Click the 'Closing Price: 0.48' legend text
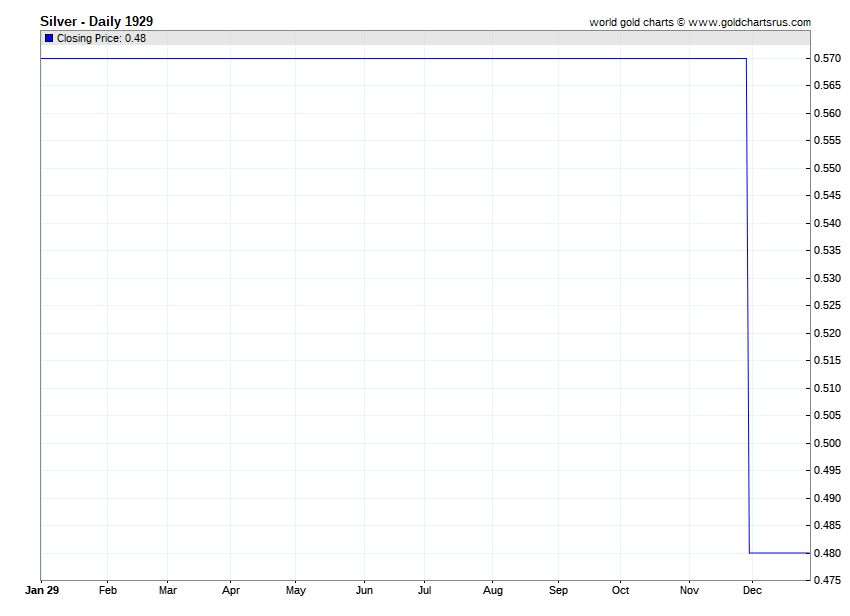Screen dimensions: 850x616 [x=101, y=38]
